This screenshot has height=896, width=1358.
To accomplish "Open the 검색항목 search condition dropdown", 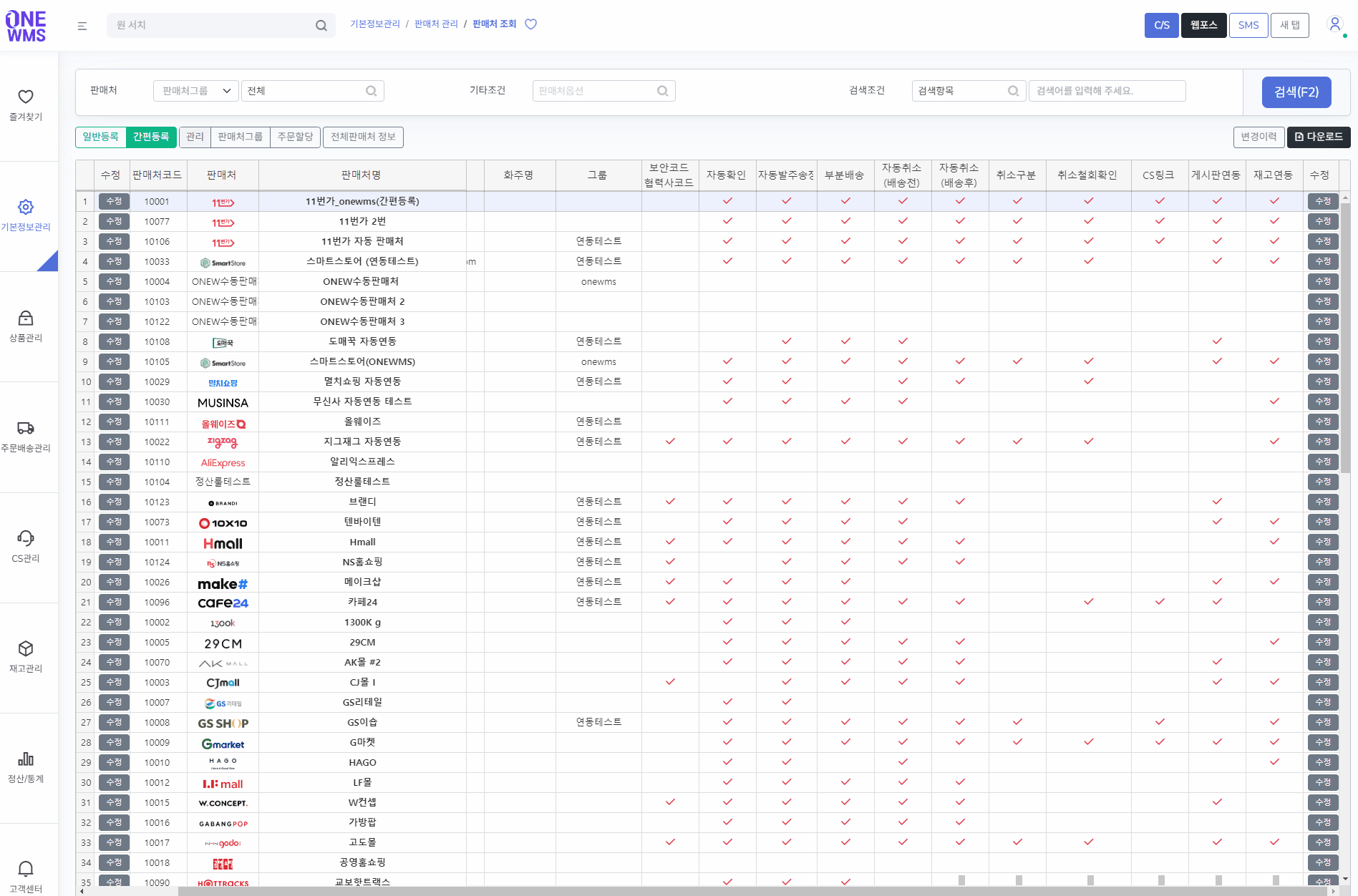I will (968, 91).
